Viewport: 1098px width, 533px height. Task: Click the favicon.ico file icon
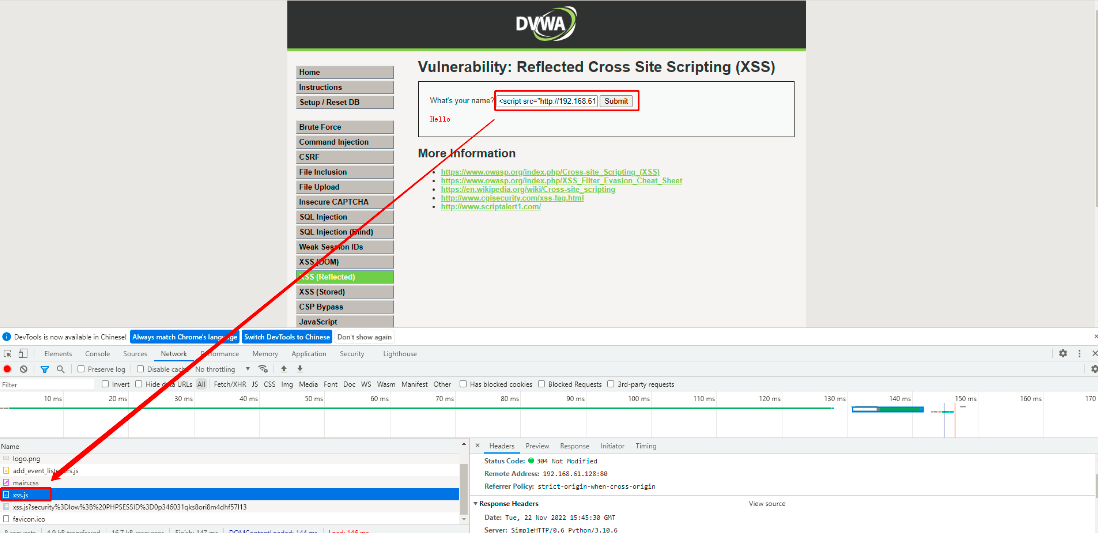pos(6,519)
